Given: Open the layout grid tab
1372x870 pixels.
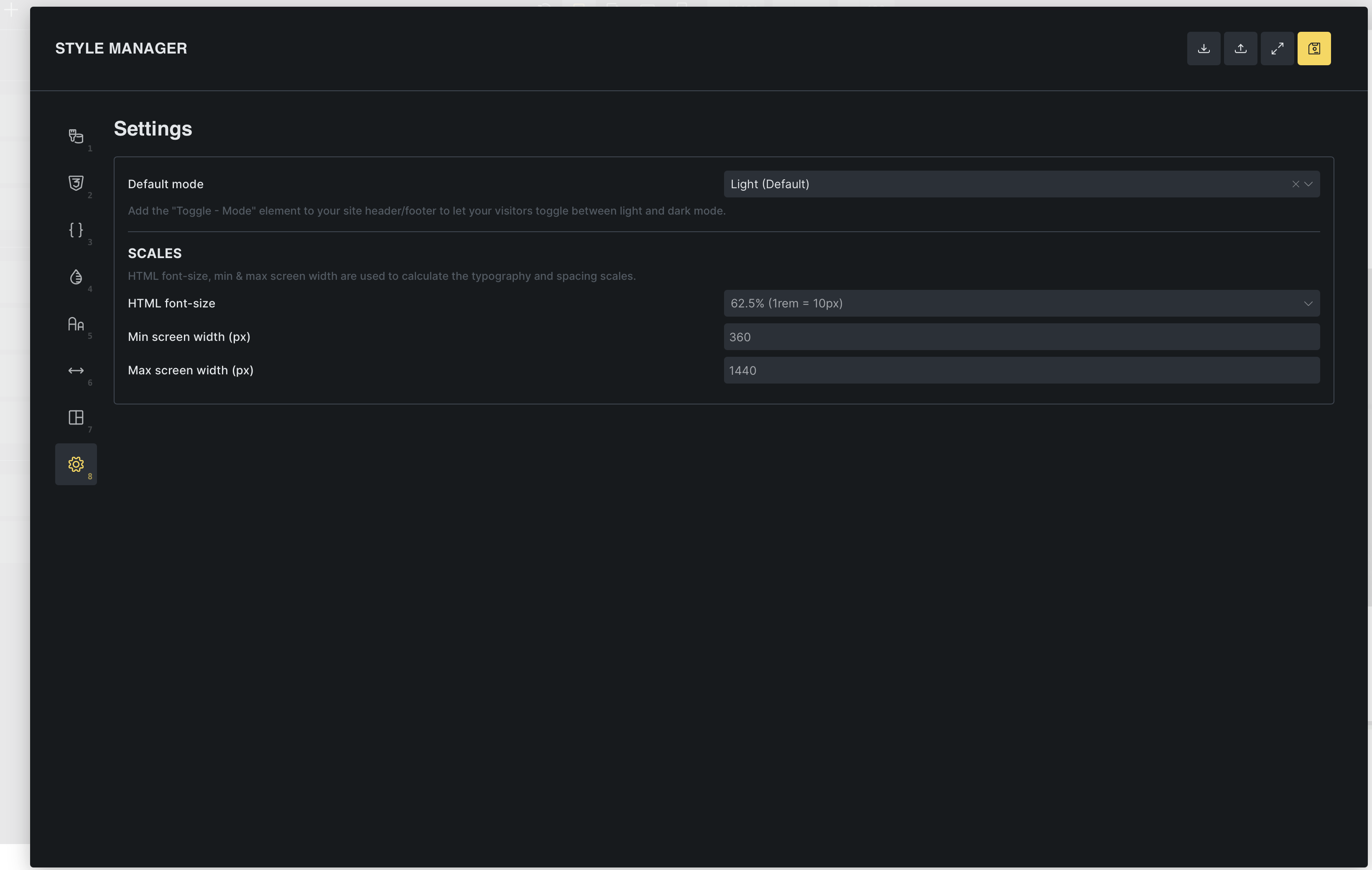Looking at the screenshot, I should point(76,417).
